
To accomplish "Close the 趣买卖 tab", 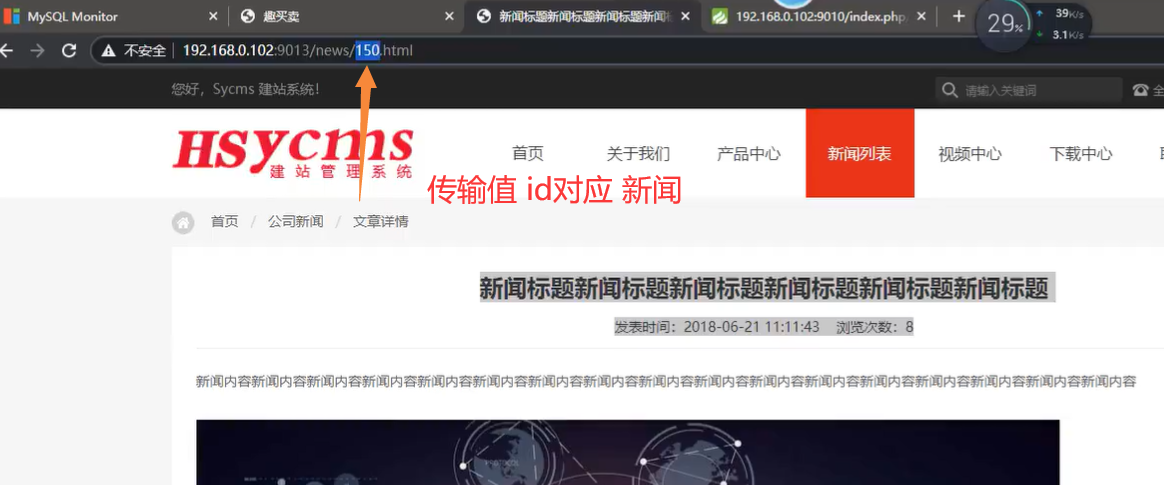I will [449, 16].
